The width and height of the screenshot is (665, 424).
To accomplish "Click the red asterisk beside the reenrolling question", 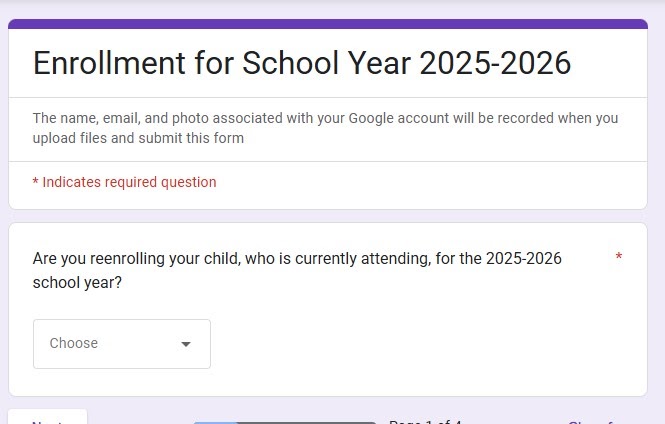I will (619, 258).
